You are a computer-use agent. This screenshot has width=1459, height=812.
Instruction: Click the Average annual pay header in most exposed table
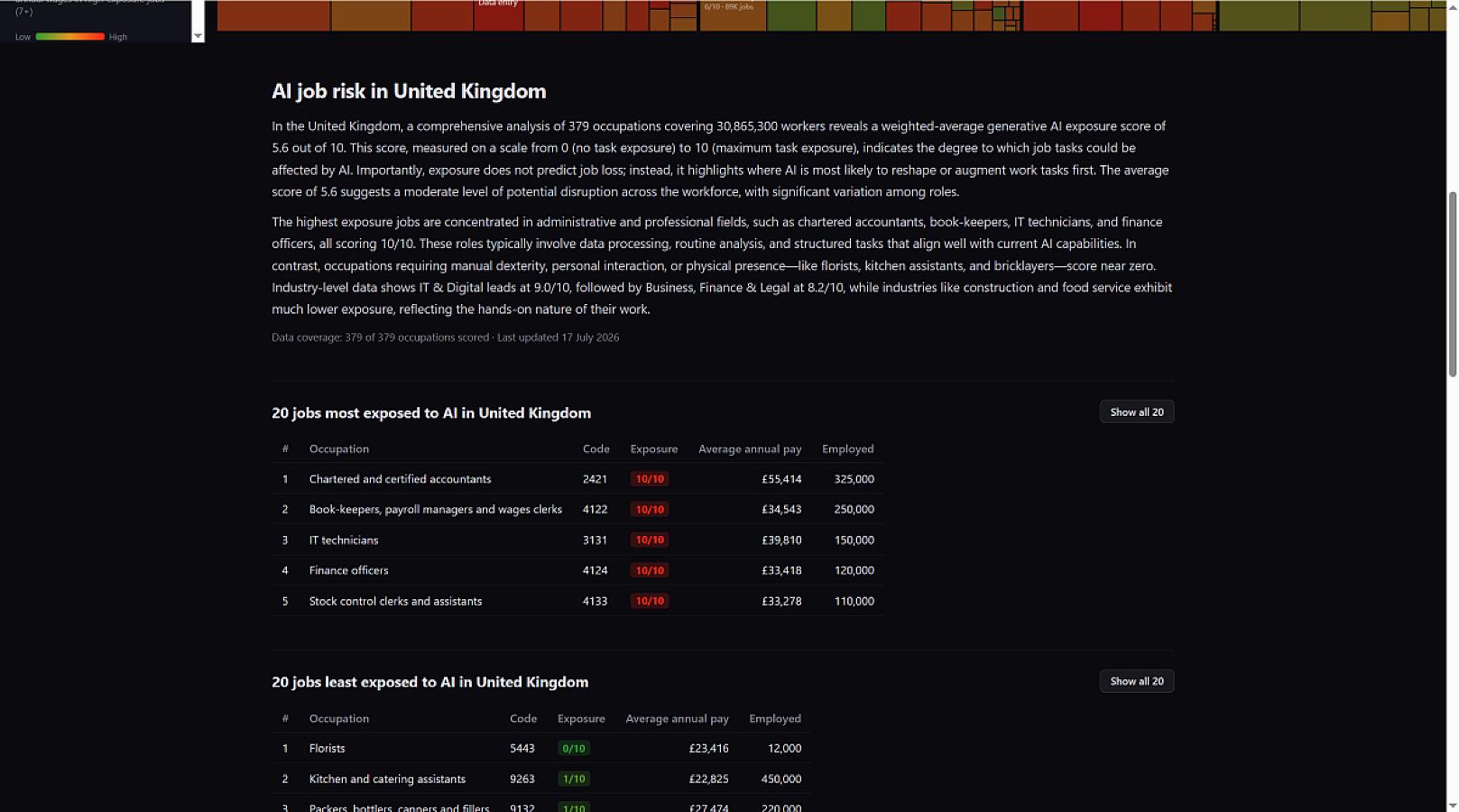point(750,448)
